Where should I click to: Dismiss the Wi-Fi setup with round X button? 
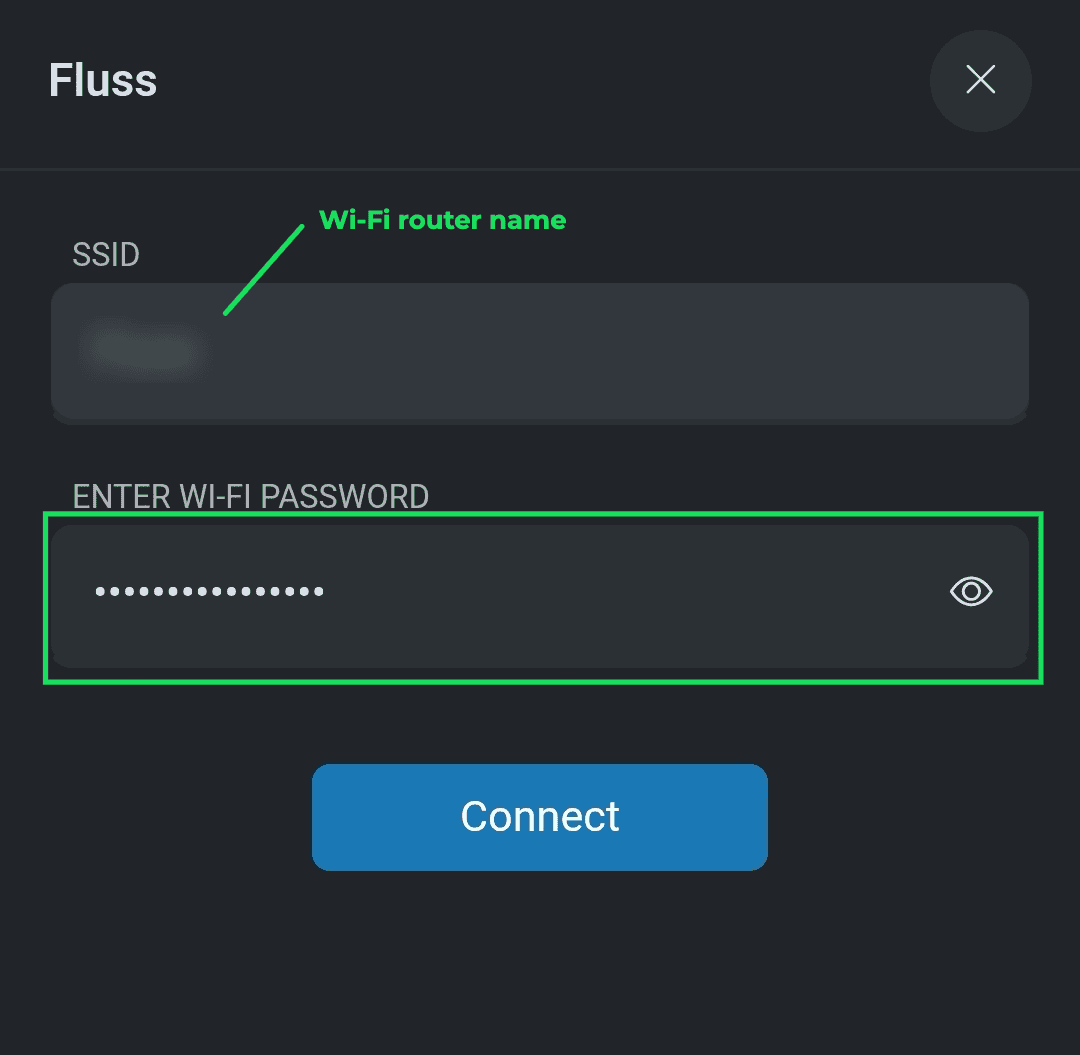click(980, 81)
